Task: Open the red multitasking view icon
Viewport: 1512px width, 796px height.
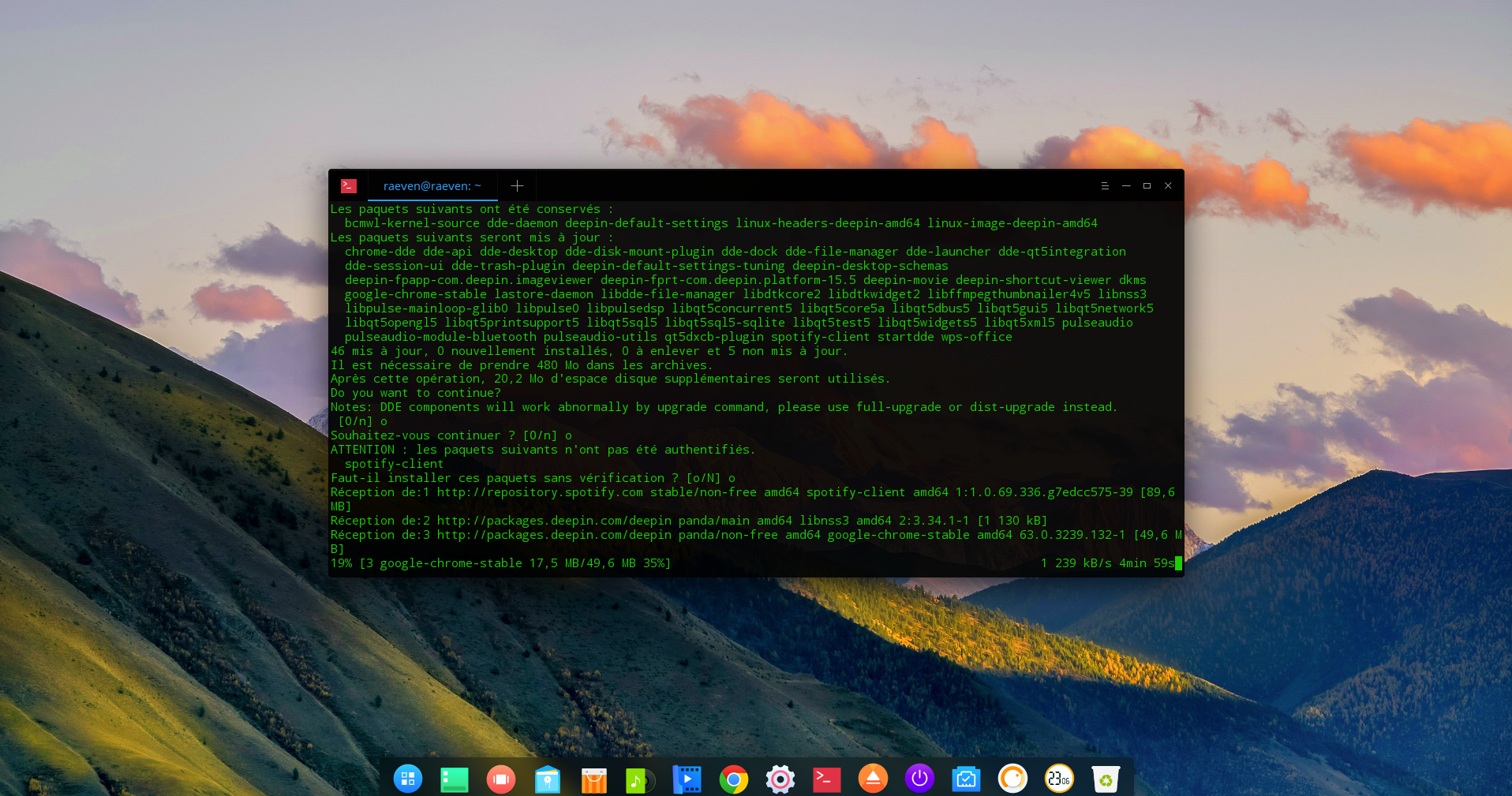Action: (501, 779)
